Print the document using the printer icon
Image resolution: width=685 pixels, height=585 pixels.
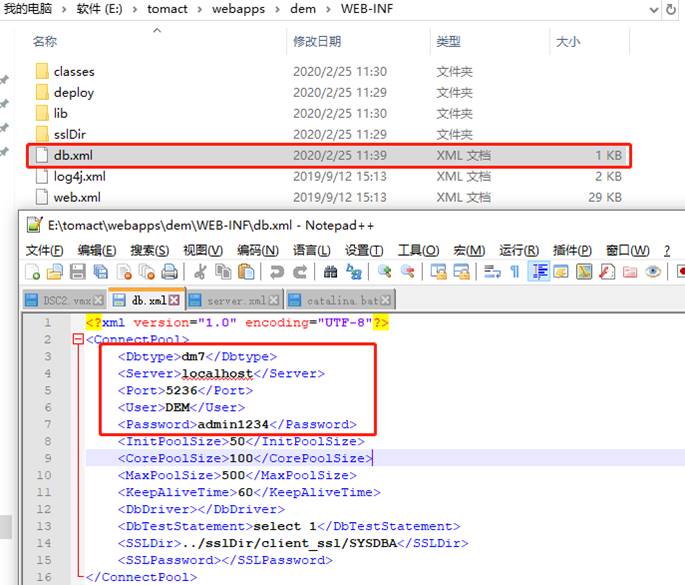[170, 272]
